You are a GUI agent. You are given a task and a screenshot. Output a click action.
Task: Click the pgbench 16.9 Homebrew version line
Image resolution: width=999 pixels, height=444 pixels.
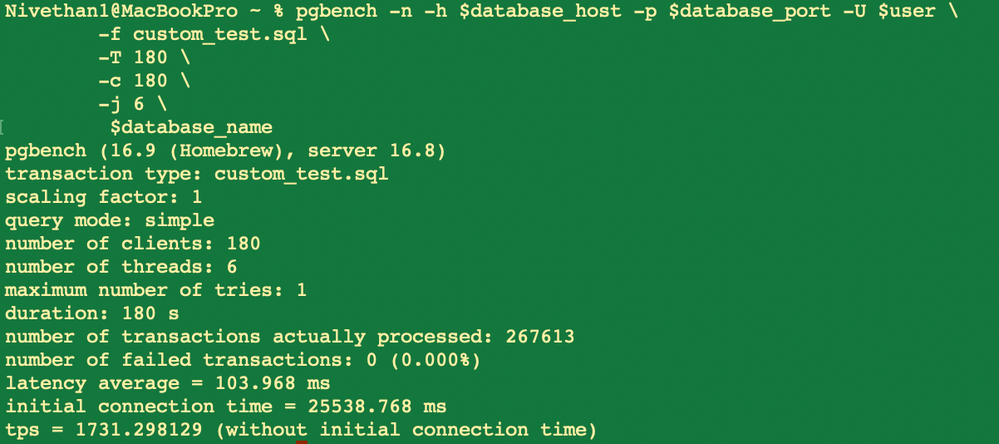click(x=225, y=151)
